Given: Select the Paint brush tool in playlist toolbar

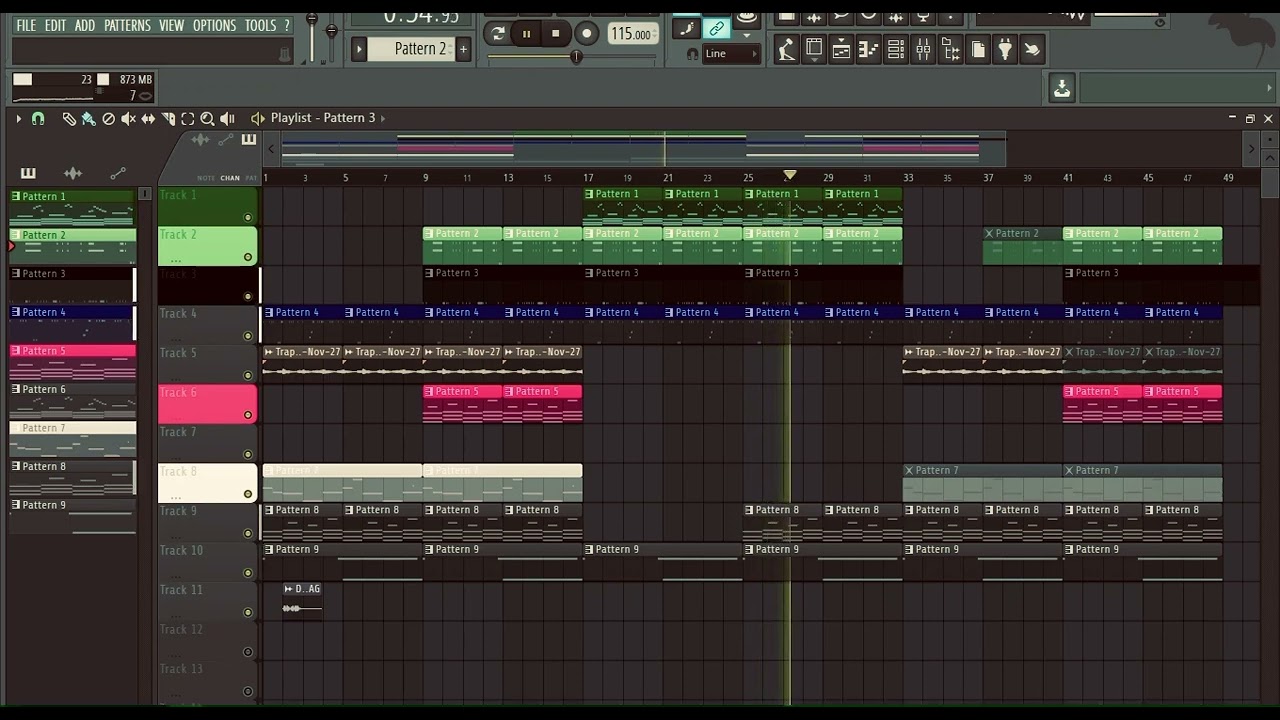Looking at the screenshot, I should (88, 118).
